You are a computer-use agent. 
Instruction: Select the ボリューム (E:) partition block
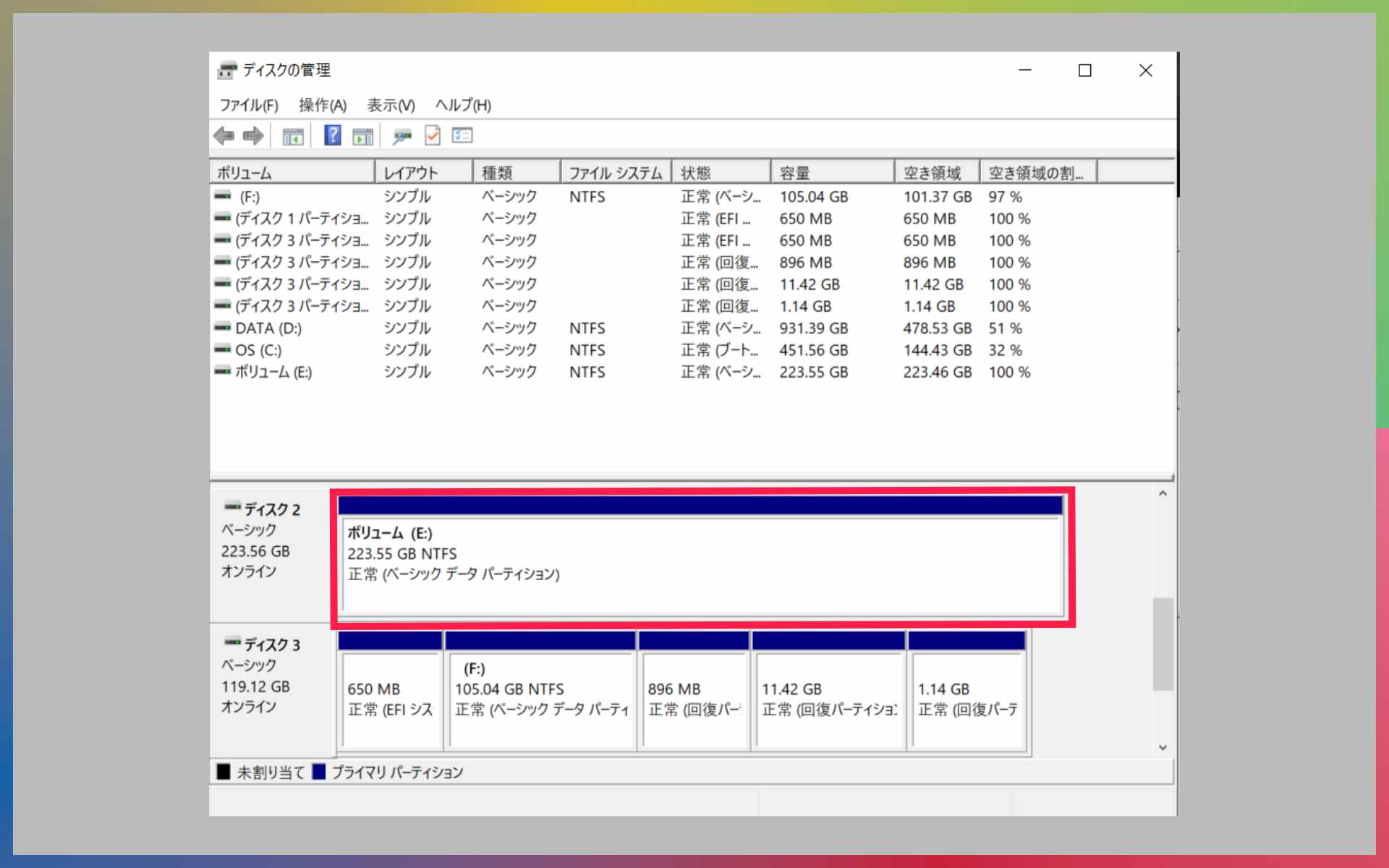point(700,564)
